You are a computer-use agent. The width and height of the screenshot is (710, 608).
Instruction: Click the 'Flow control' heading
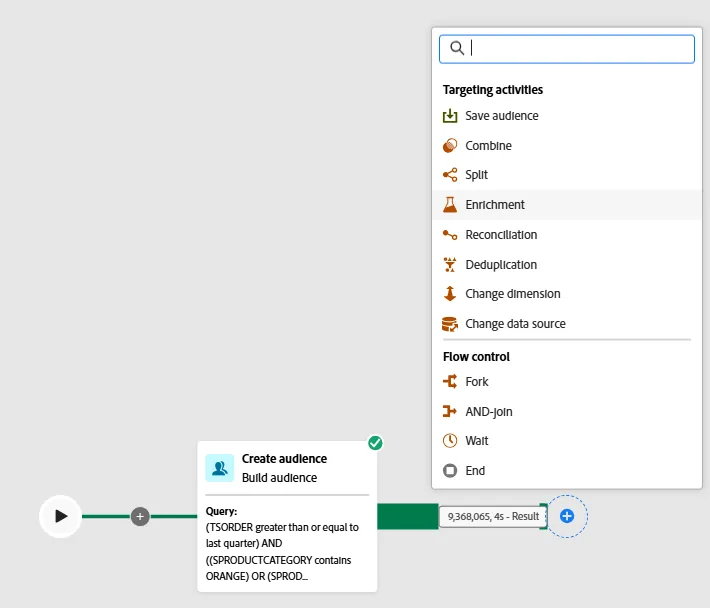476,357
